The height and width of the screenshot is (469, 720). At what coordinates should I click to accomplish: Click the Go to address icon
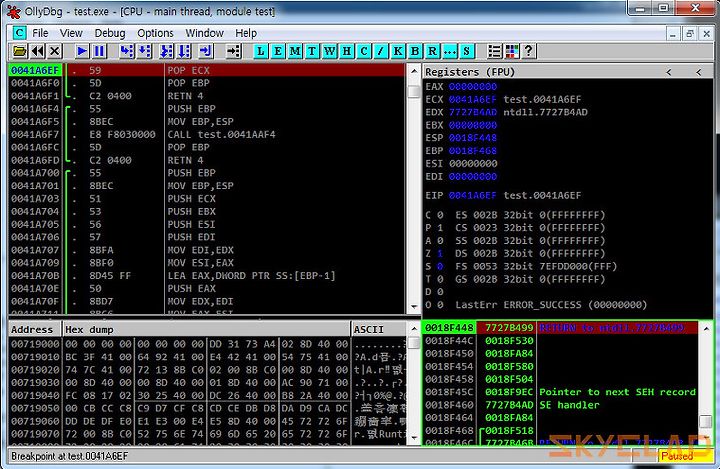pyautogui.click(x=234, y=51)
